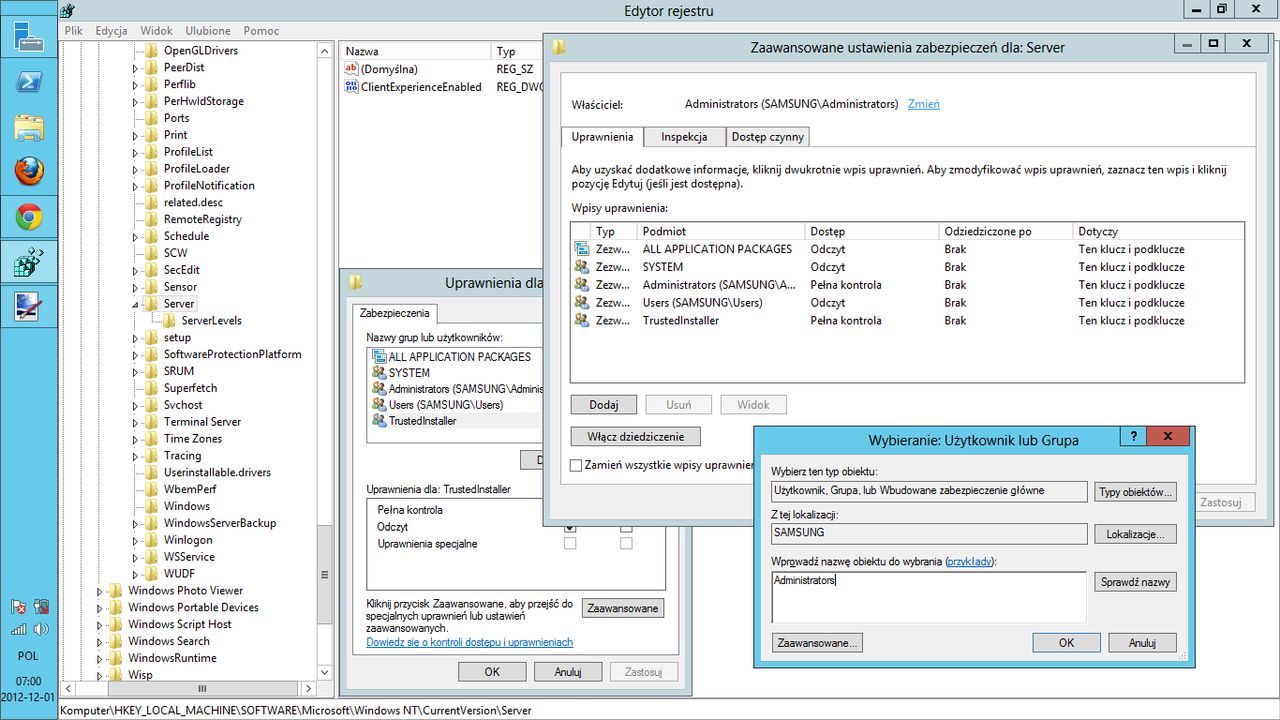Image resolution: width=1280 pixels, height=720 pixels.
Task: Click the object name input field
Action: pos(929,597)
